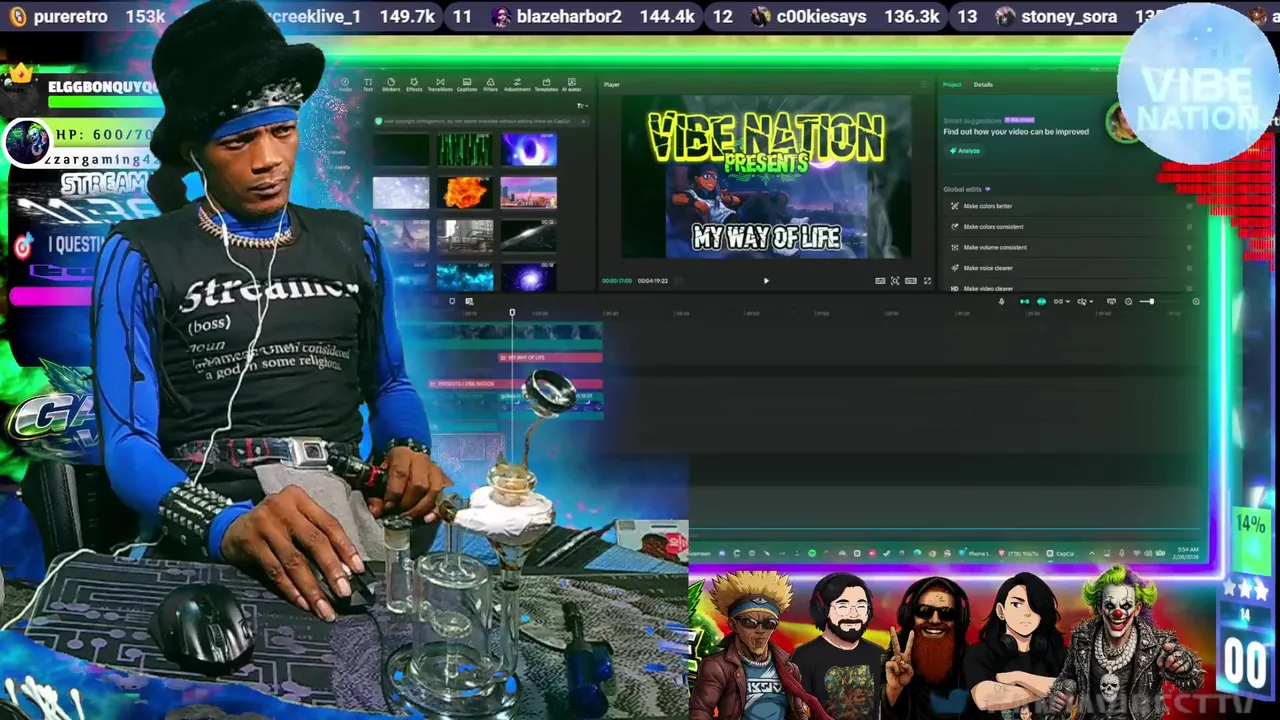1280x720 pixels.
Task: Open the Templates panel
Action: (x=546, y=85)
